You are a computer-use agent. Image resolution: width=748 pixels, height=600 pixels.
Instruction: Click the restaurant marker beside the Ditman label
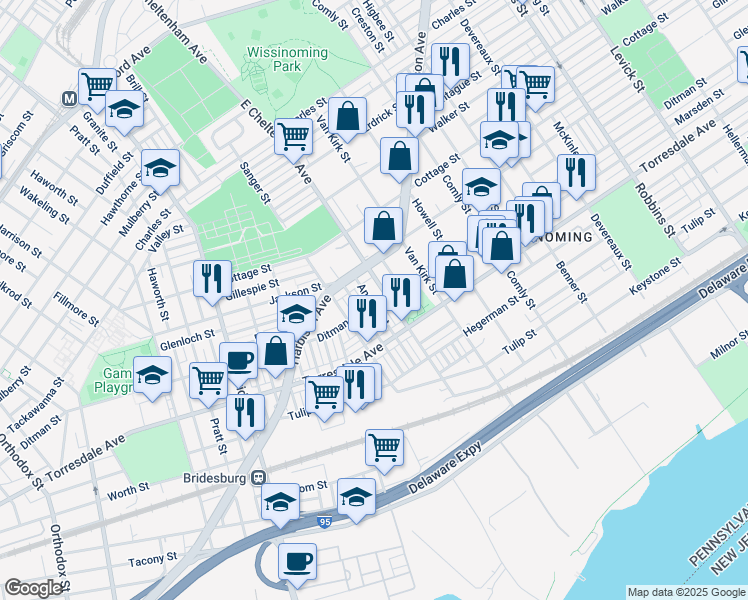coord(367,315)
